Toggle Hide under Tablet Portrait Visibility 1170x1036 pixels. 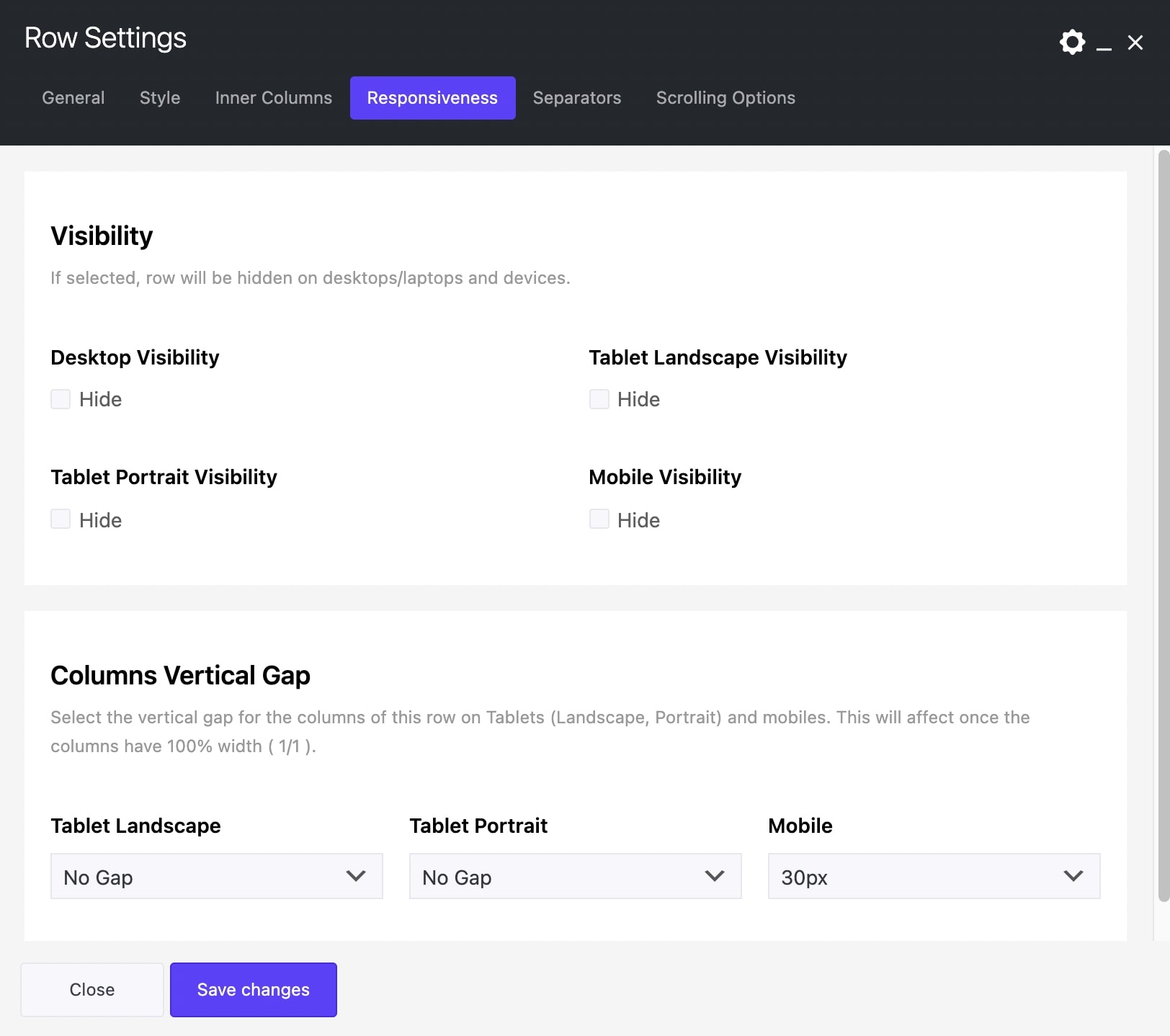[x=61, y=519]
